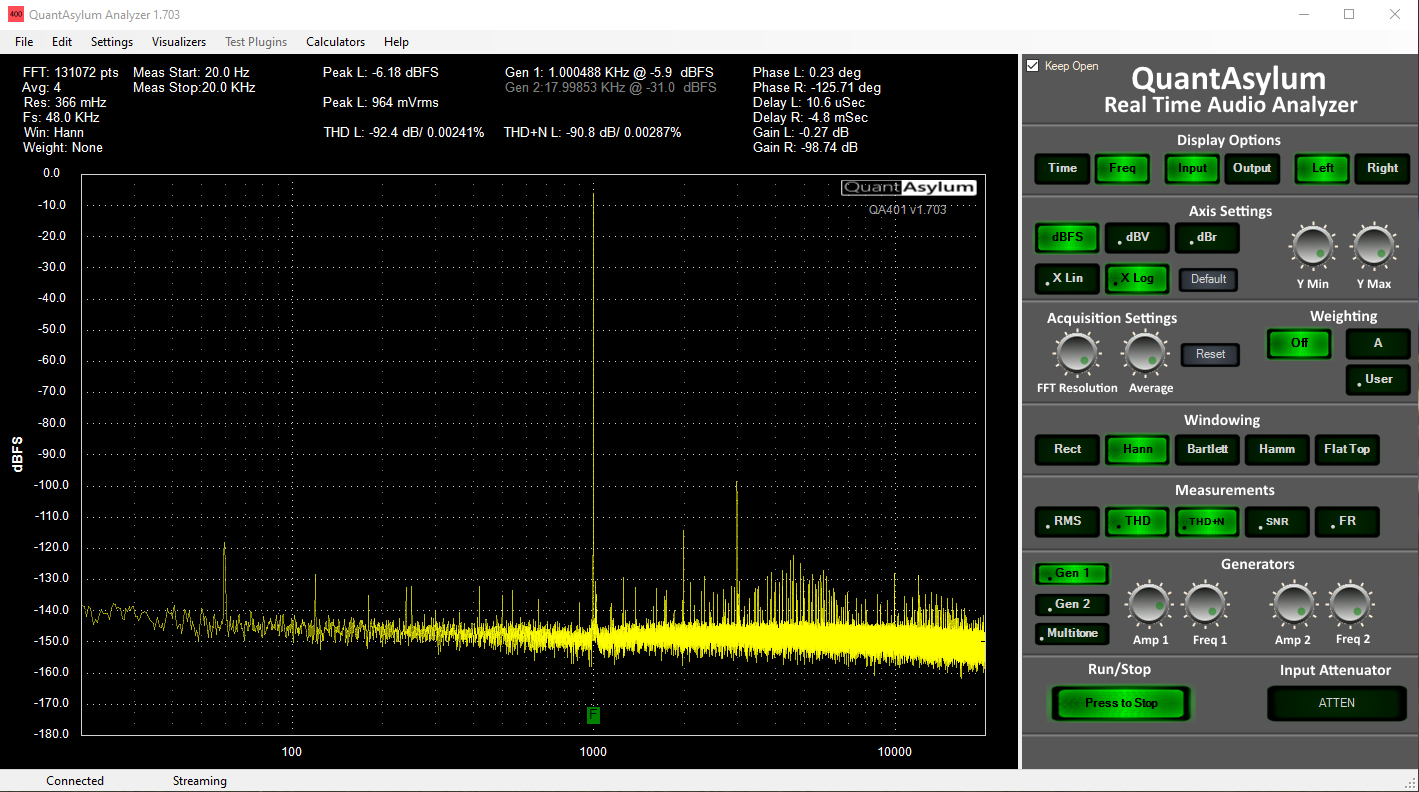Open the Settings menu

click(x=112, y=42)
